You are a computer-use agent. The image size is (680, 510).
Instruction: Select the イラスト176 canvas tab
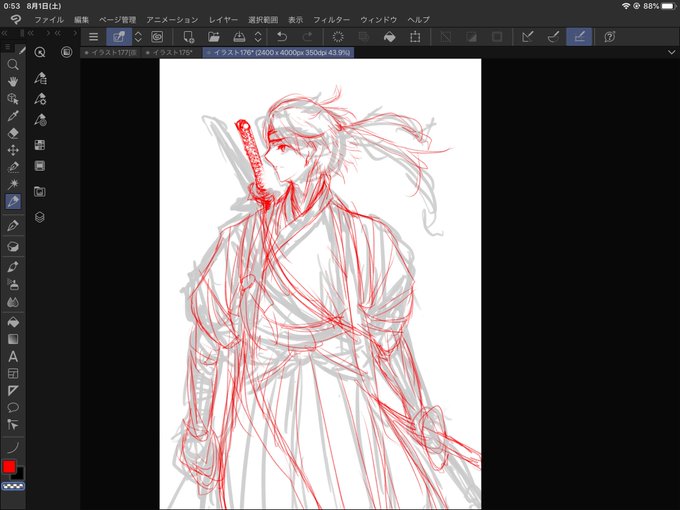click(x=278, y=52)
